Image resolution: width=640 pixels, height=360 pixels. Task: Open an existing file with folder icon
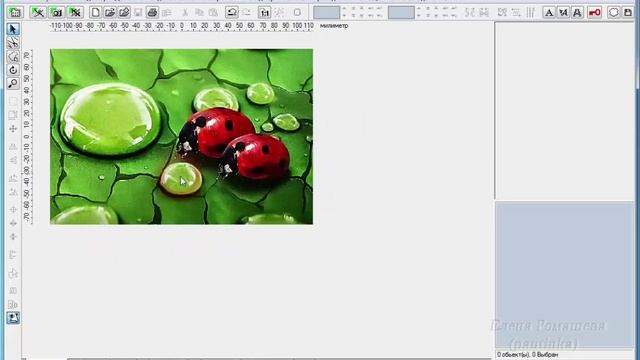(x=109, y=13)
